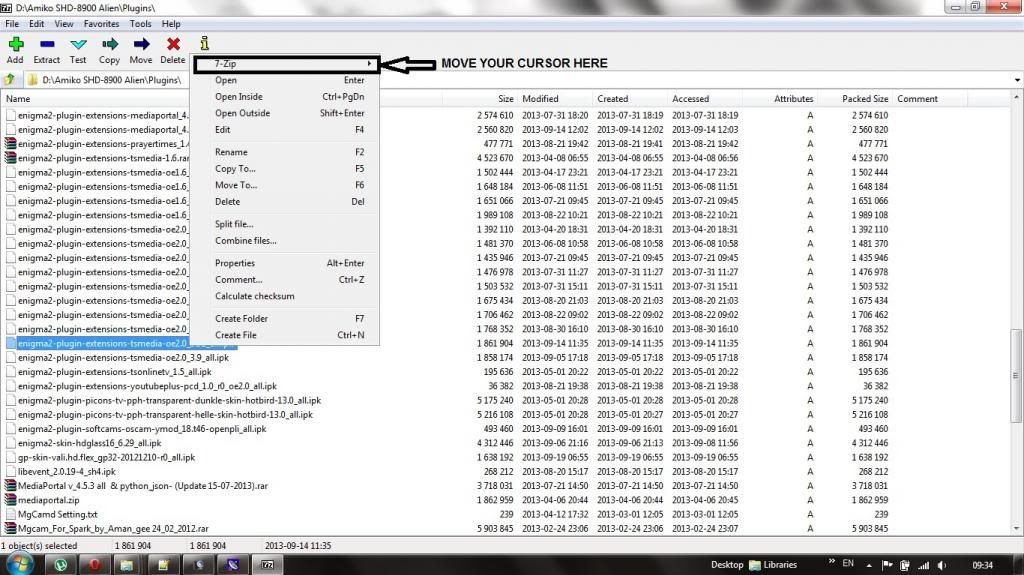
Task: Click the Windows Start orb
Action: 20,565
